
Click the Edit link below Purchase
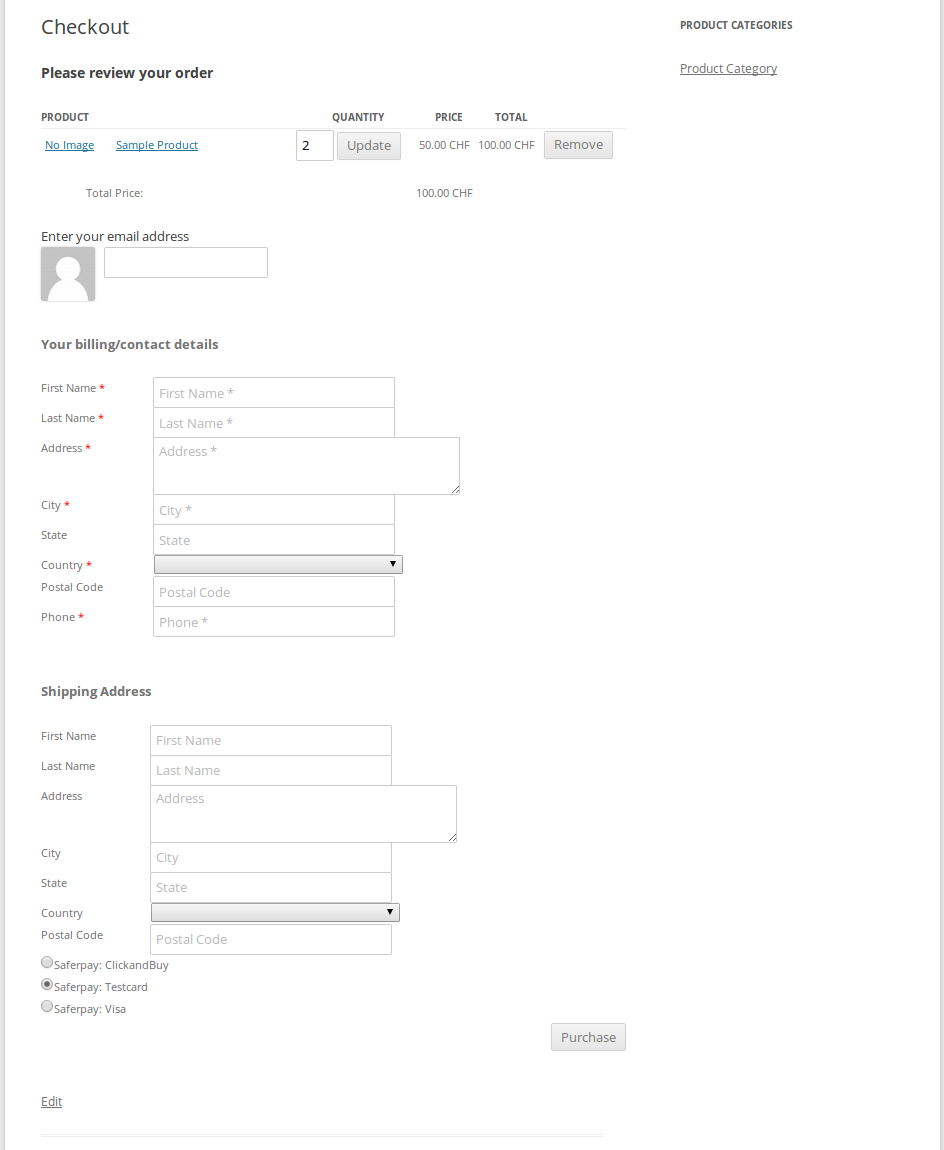51,1101
